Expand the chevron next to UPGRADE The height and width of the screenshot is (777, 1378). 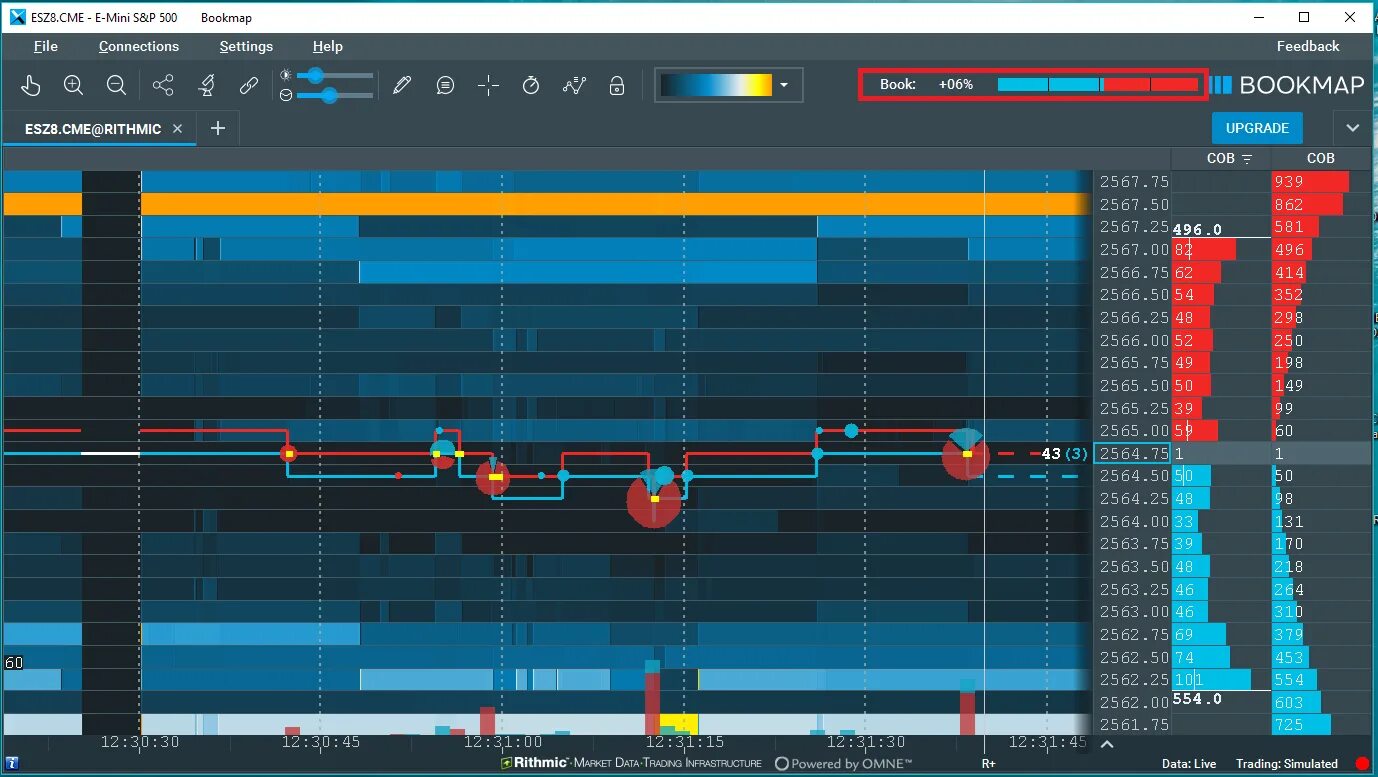tap(1353, 128)
